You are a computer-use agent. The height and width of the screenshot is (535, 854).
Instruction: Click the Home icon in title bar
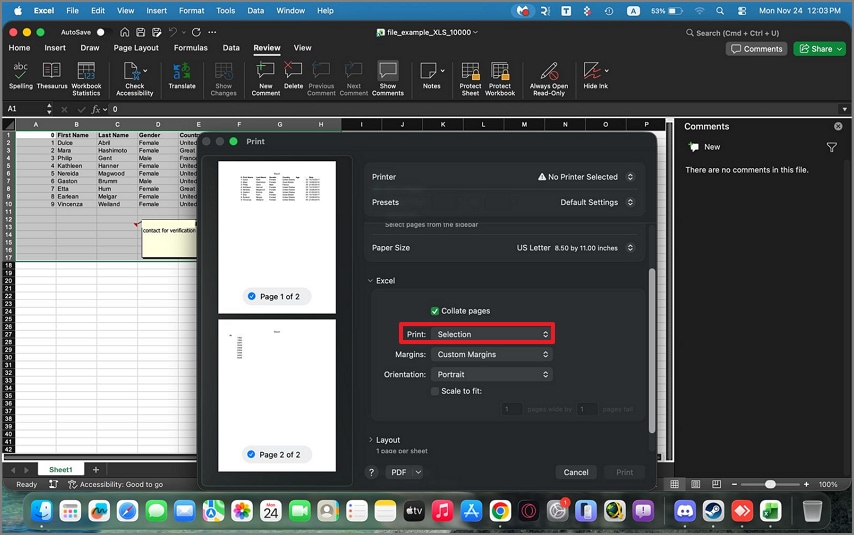(x=125, y=32)
